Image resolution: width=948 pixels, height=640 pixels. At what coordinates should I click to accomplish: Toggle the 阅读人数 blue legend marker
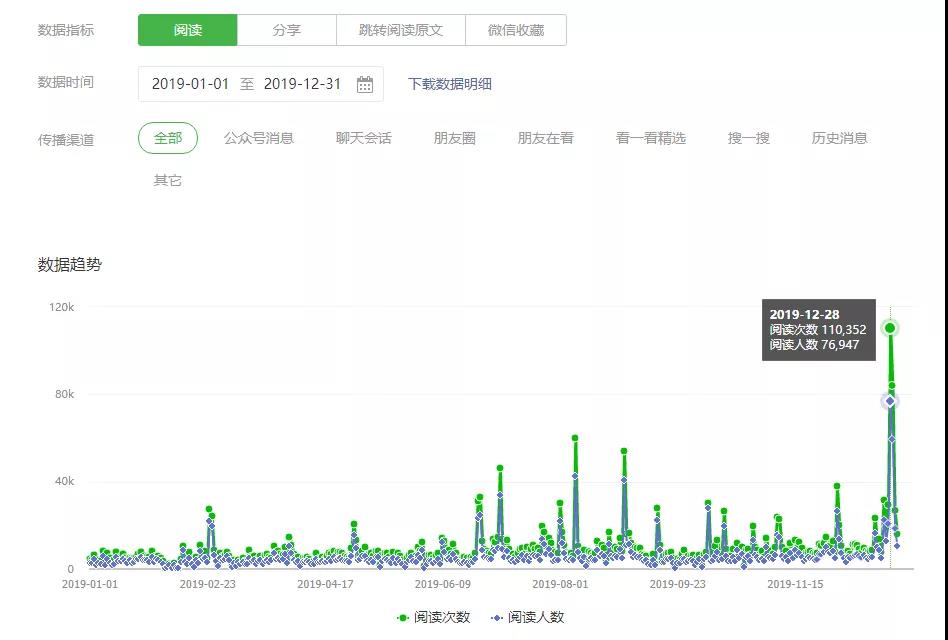pyautogui.click(x=496, y=618)
